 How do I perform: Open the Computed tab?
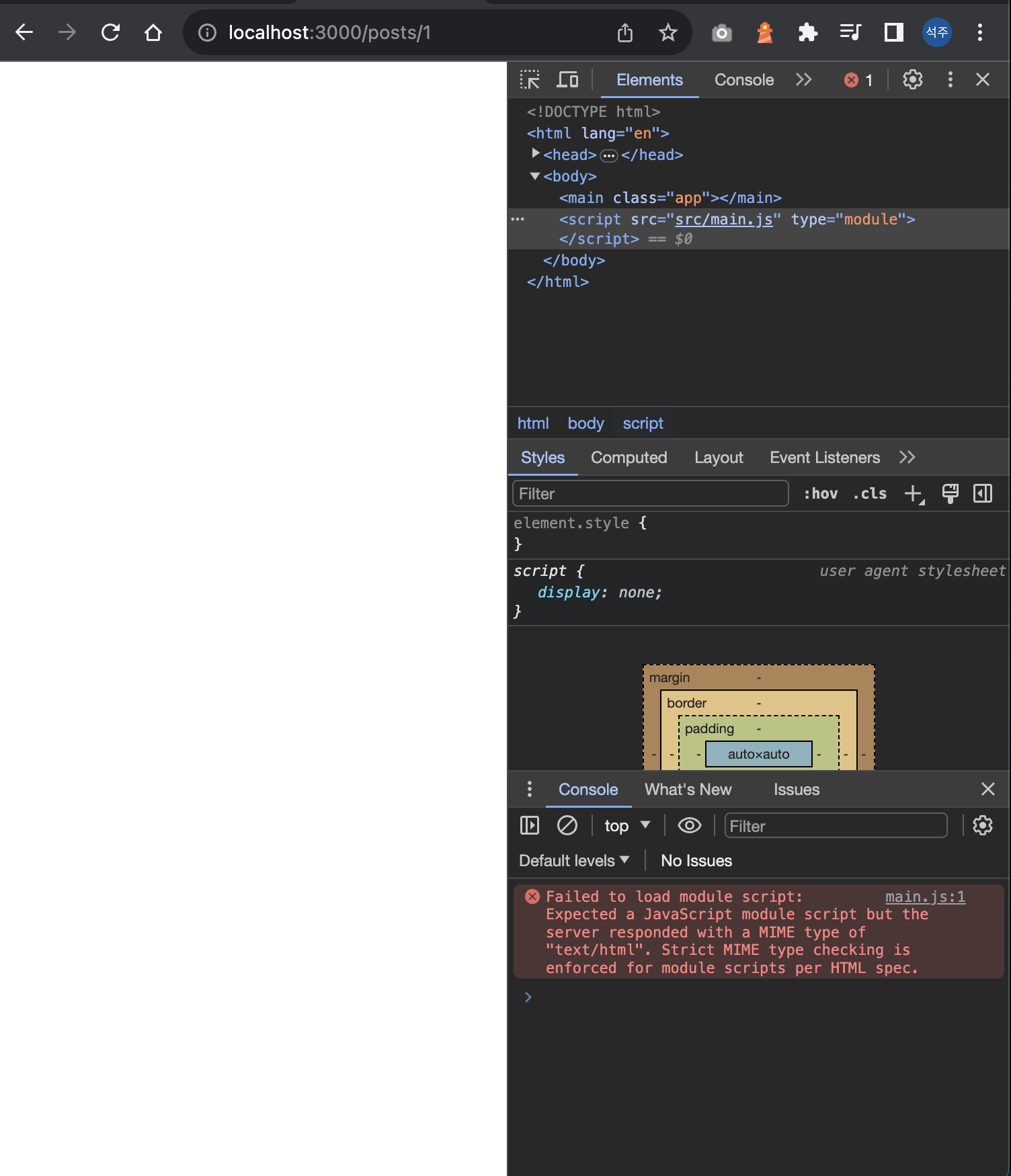point(629,458)
